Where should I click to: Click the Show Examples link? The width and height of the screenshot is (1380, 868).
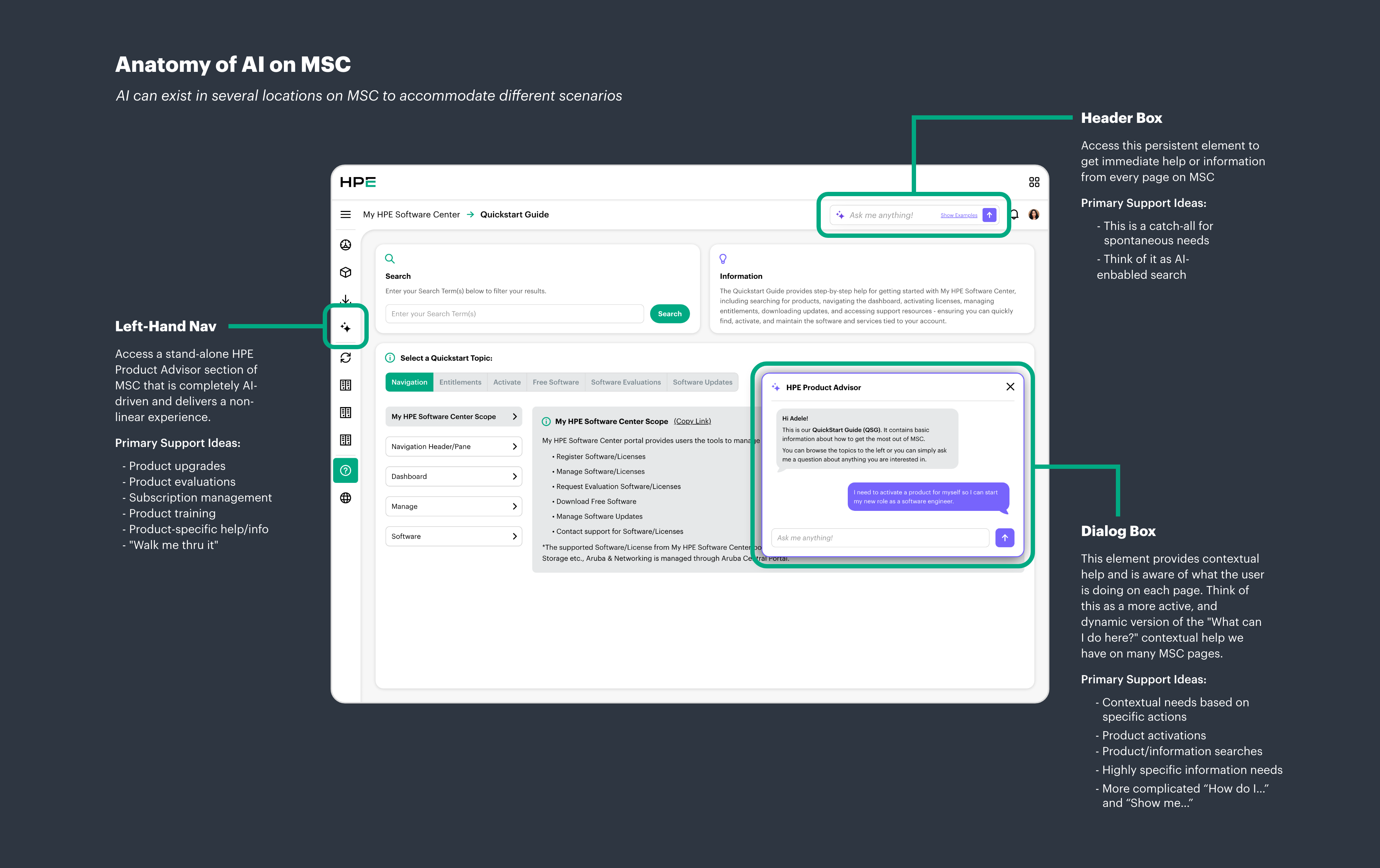[x=959, y=216]
